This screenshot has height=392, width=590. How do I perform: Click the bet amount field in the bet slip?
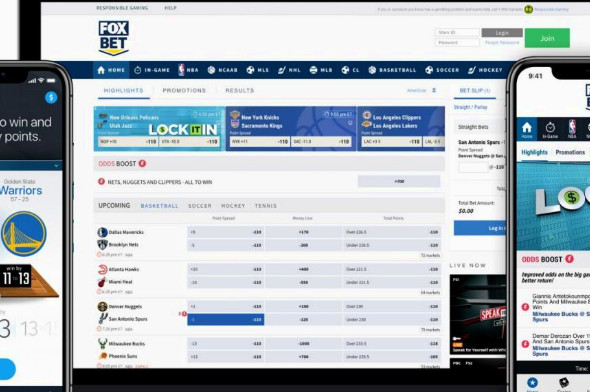click(473, 167)
